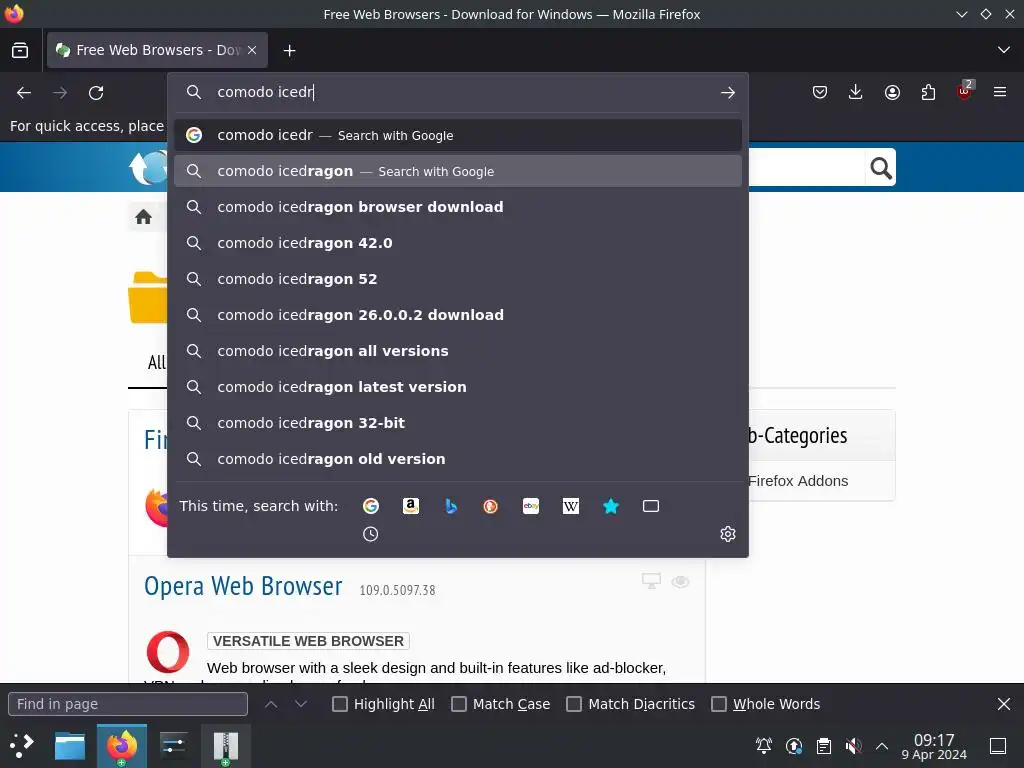
Task: Click the website search magnifier button
Action: coord(881,168)
